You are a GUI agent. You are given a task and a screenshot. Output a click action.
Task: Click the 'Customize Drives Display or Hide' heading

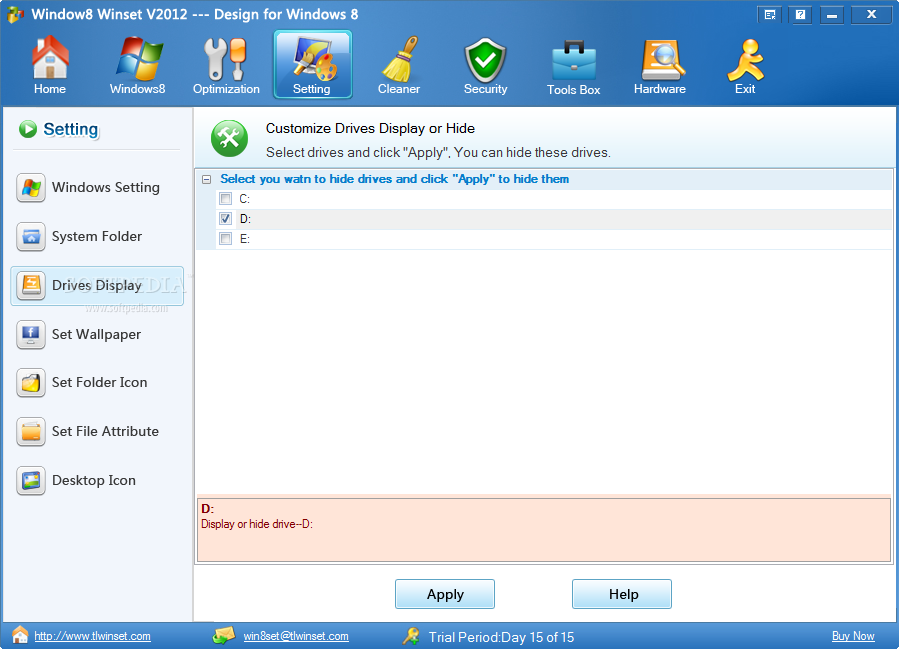pos(370,128)
